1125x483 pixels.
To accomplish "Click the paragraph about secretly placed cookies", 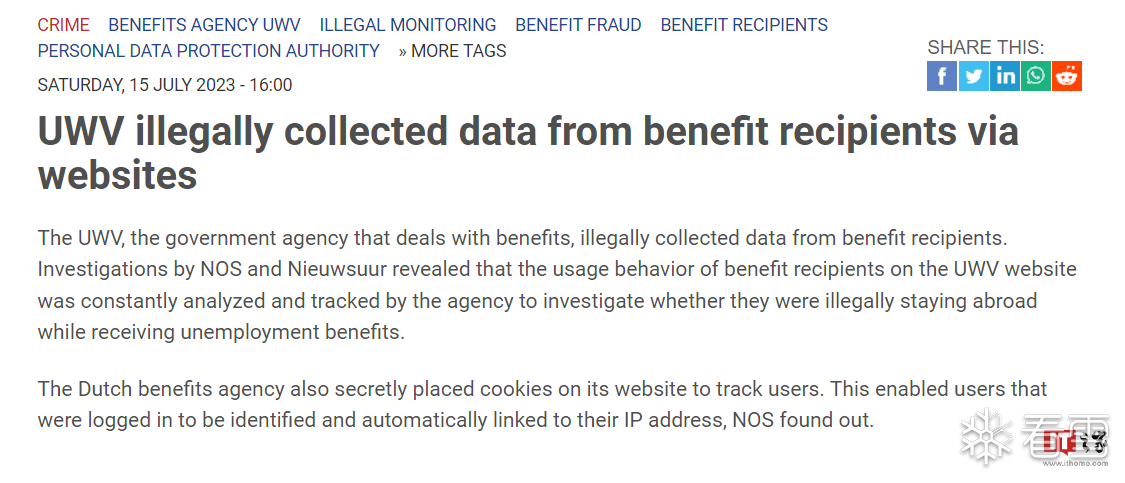I will (541, 404).
